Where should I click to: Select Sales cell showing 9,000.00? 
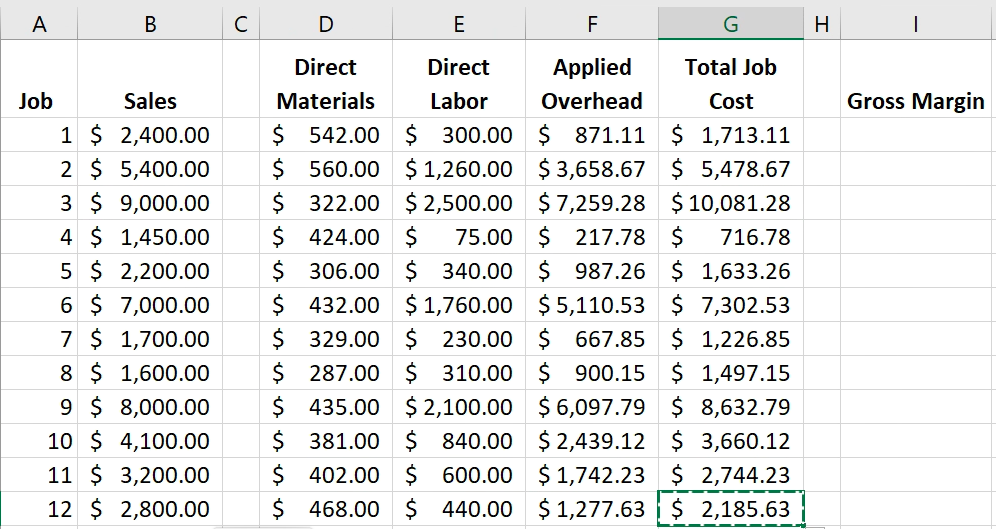point(150,203)
